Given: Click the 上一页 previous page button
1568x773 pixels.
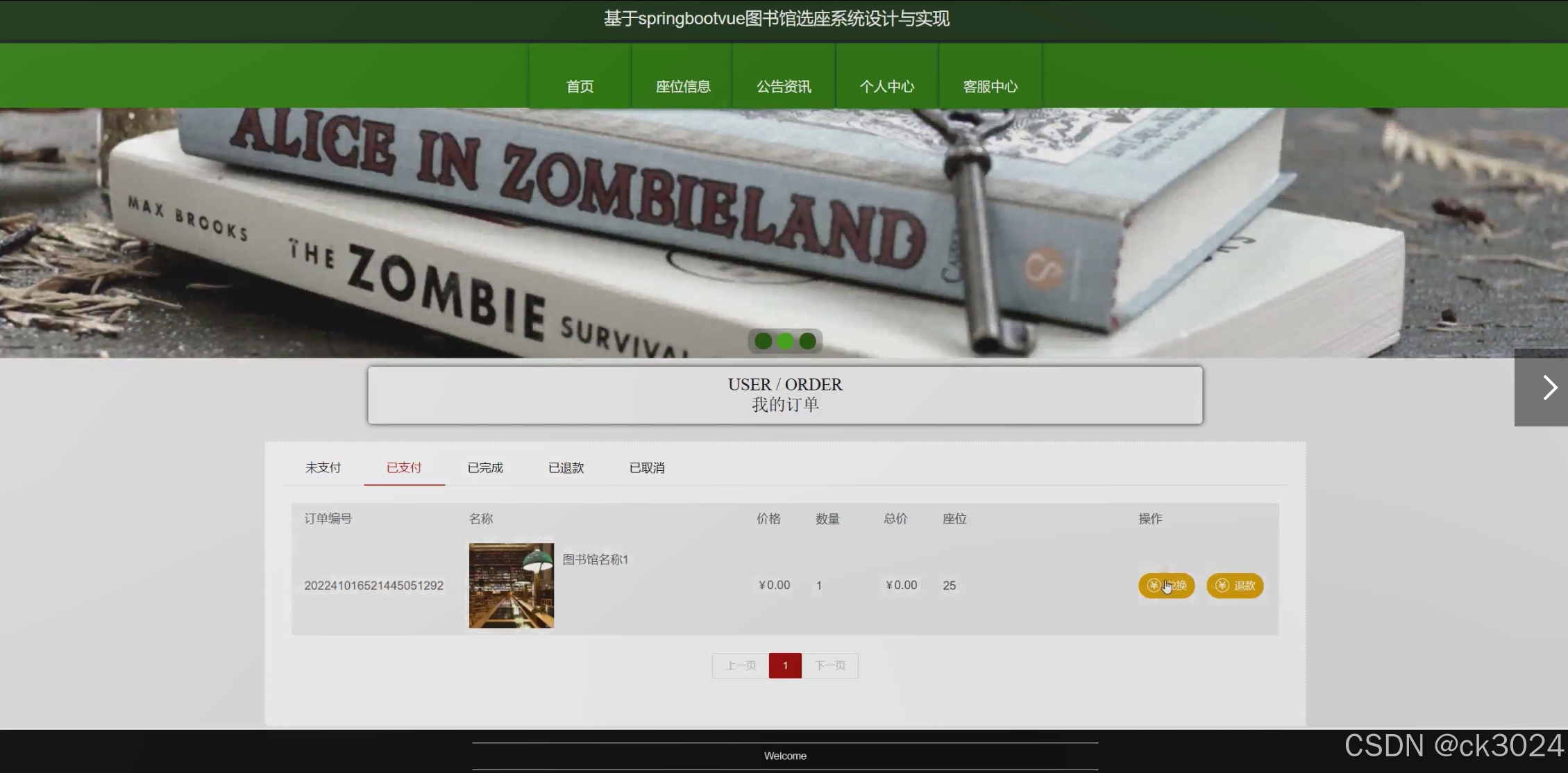Looking at the screenshot, I should (741, 665).
